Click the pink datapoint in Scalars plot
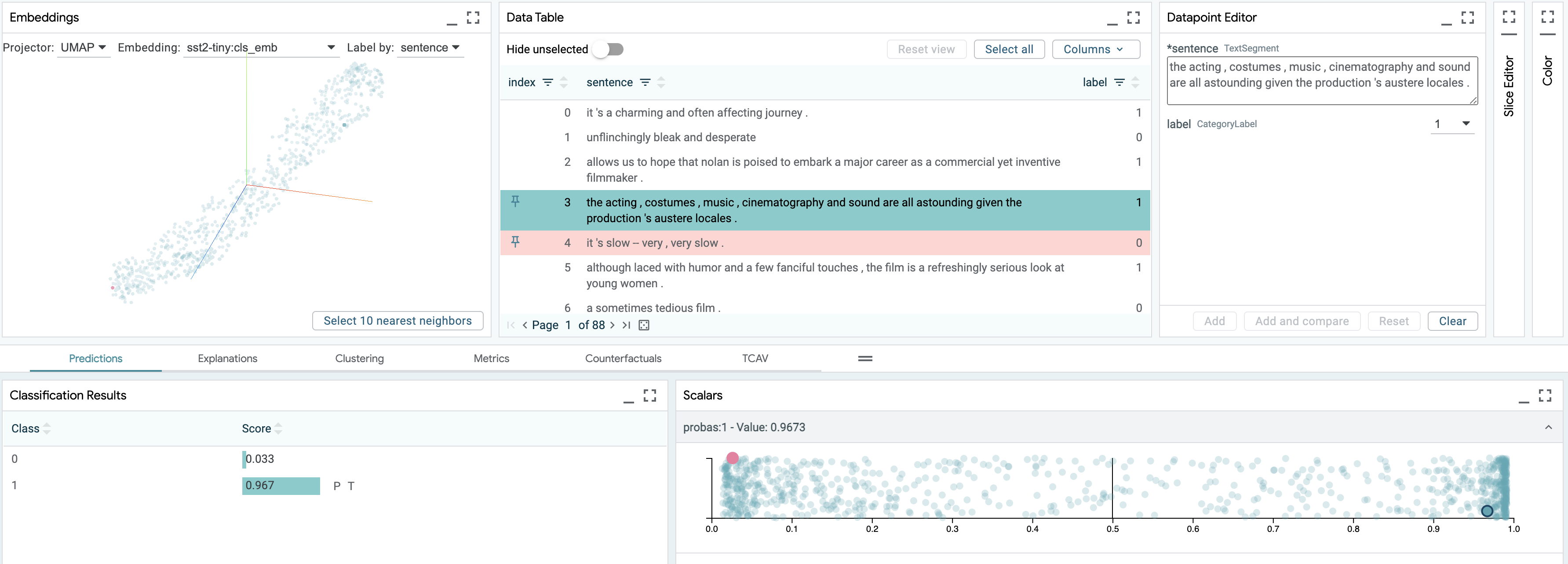 coord(732,458)
